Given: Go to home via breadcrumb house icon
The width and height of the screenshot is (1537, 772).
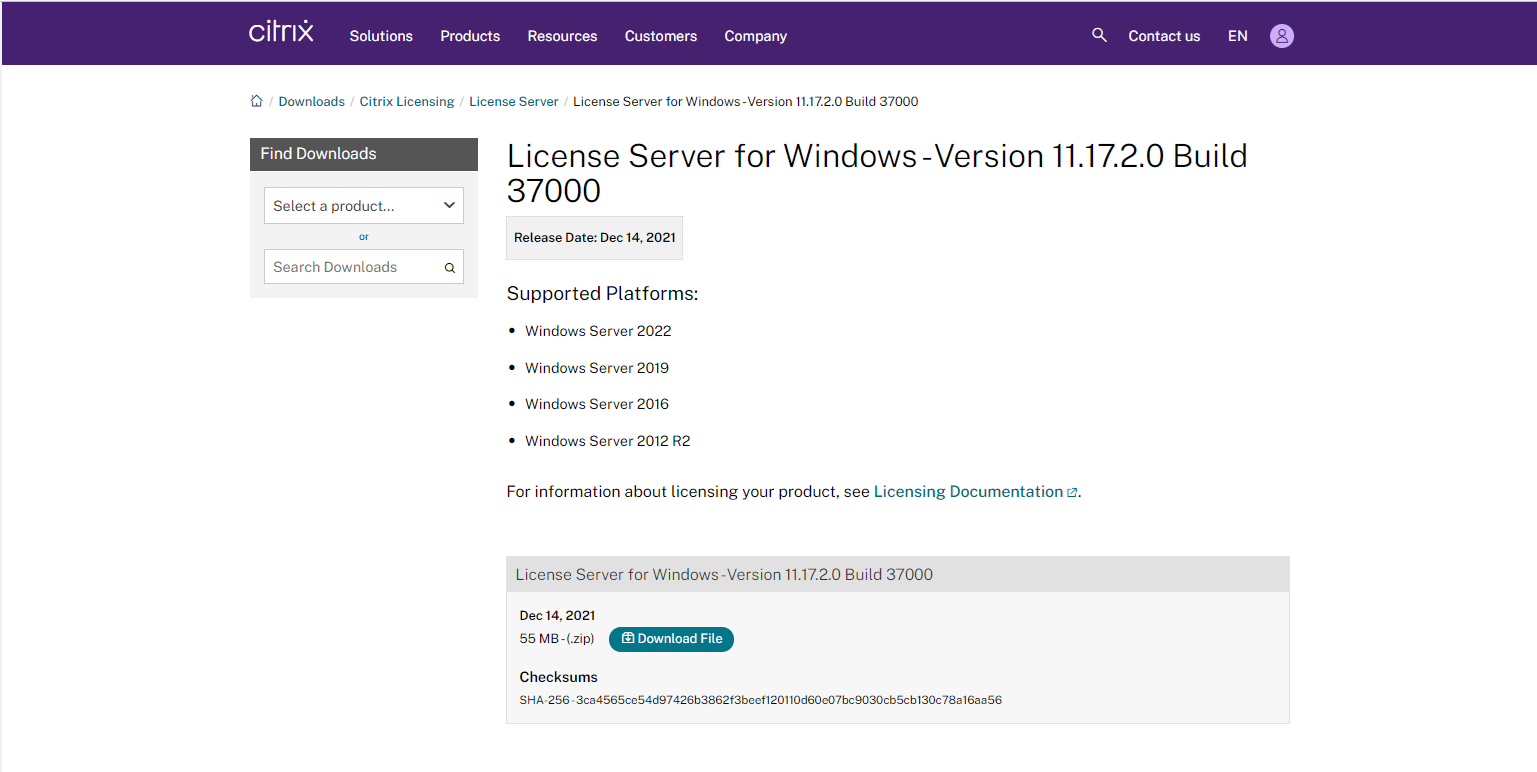Looking at the screenshot, I should [x=256, y=101].
